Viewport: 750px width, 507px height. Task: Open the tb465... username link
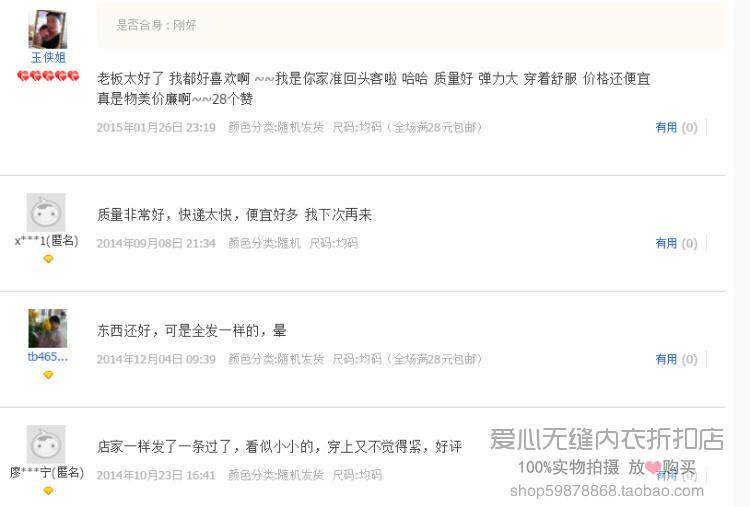tap(47, 357)
